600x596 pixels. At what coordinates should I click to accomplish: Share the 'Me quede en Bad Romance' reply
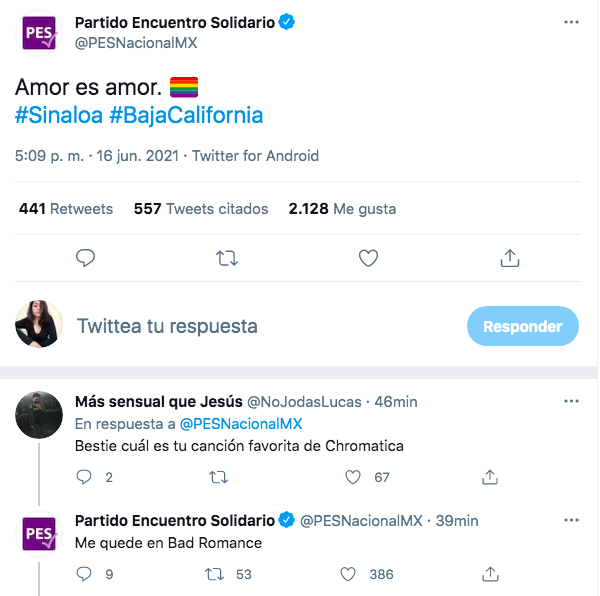tap(490, 574)
